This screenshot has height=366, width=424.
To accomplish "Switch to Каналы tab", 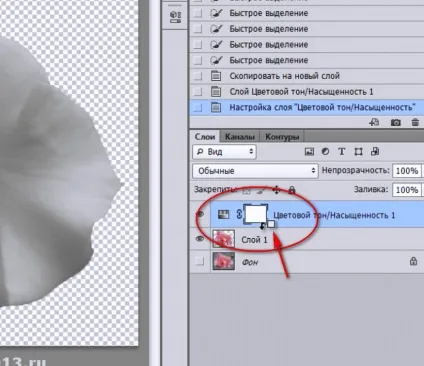I will tap(240, 137).
